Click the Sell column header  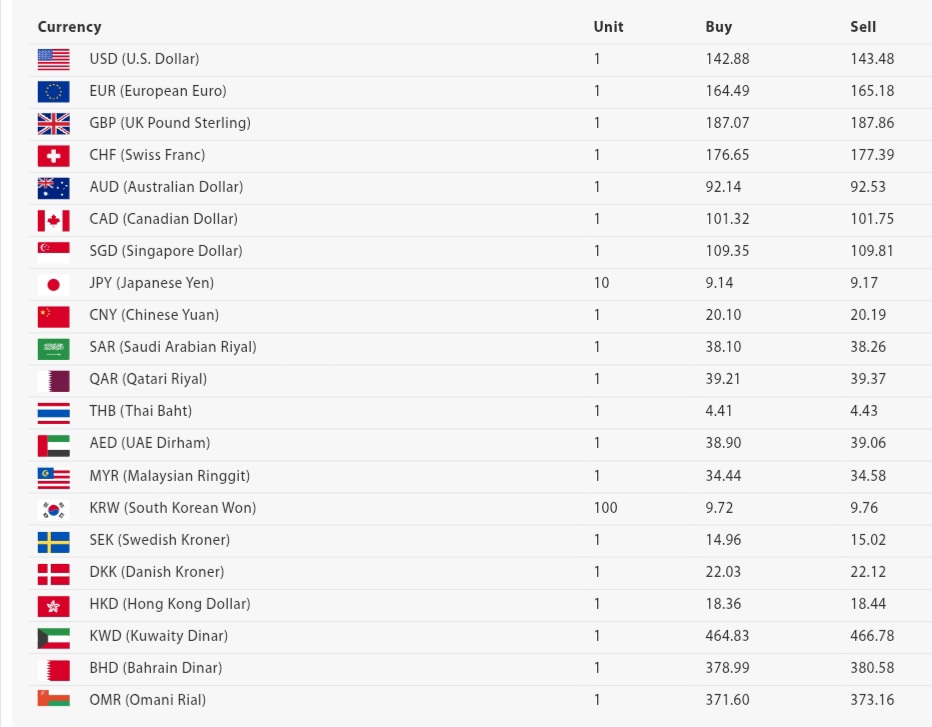click(863, 27)
